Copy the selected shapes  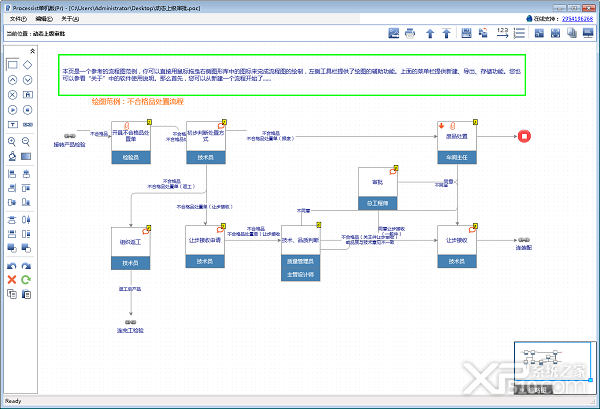coord(12,294)
